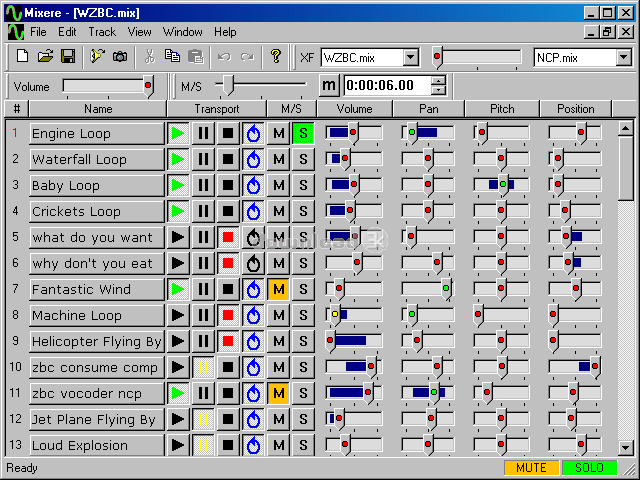This screenshot has height=480, width=640.
Task: Click the M/S fade time slider
Action: (260, 84)
